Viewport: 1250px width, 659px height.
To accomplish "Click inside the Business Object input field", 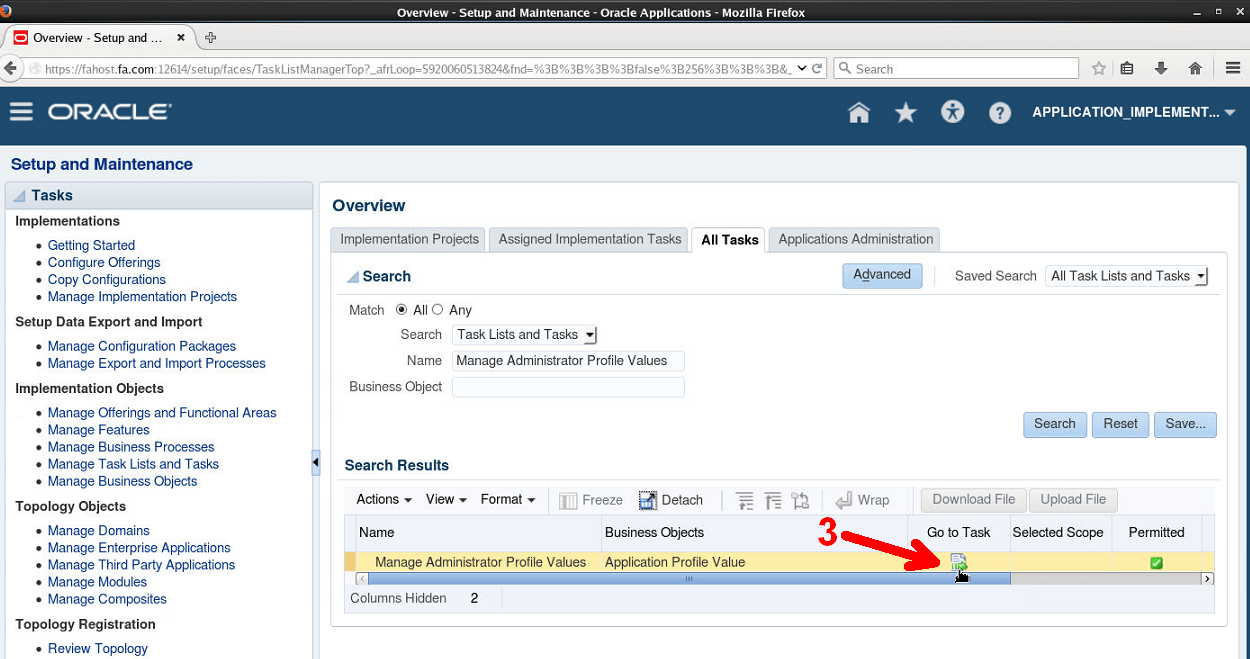I will click(567, 386).
